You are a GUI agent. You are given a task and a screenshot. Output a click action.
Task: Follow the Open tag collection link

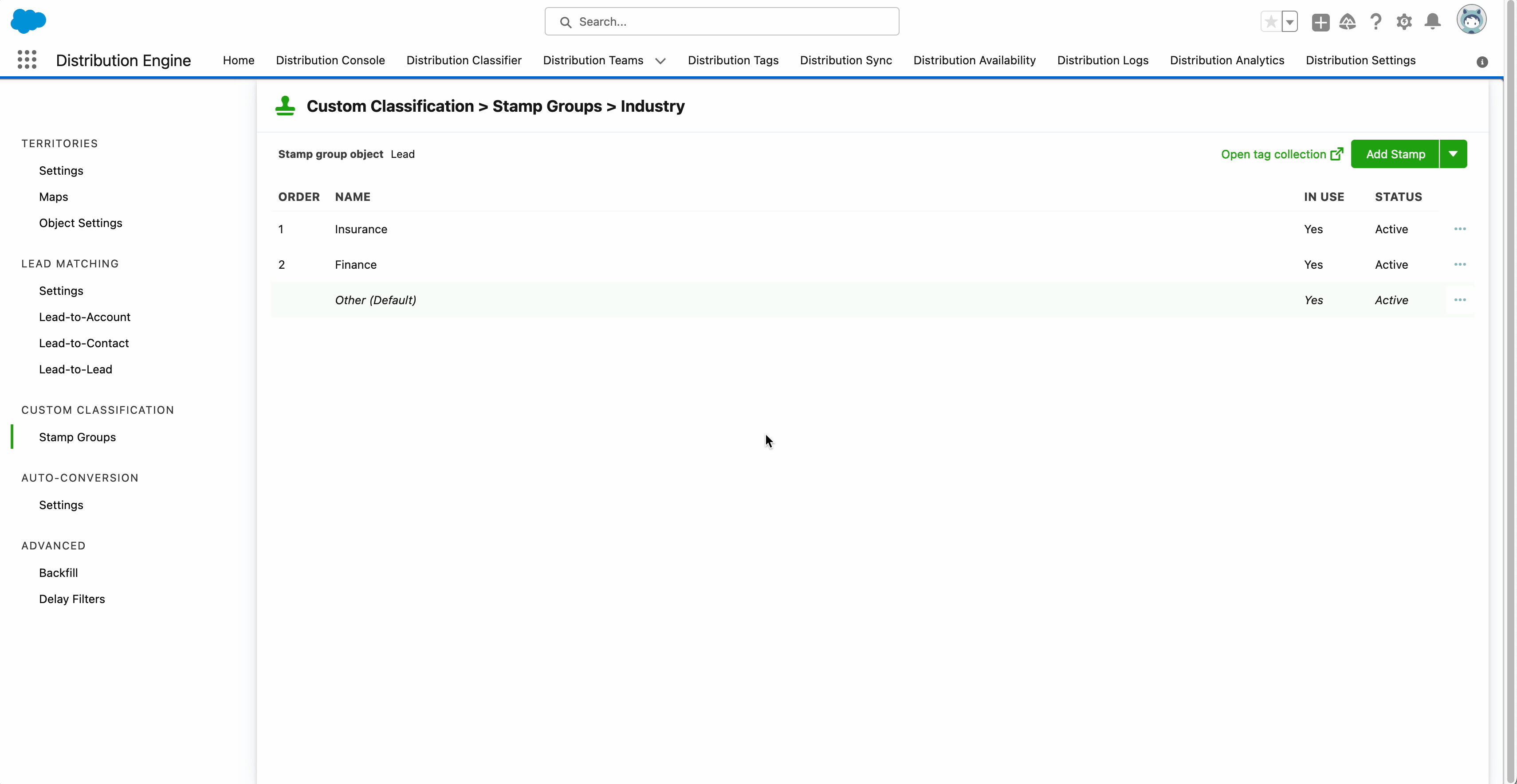(x=1273, y=154)
